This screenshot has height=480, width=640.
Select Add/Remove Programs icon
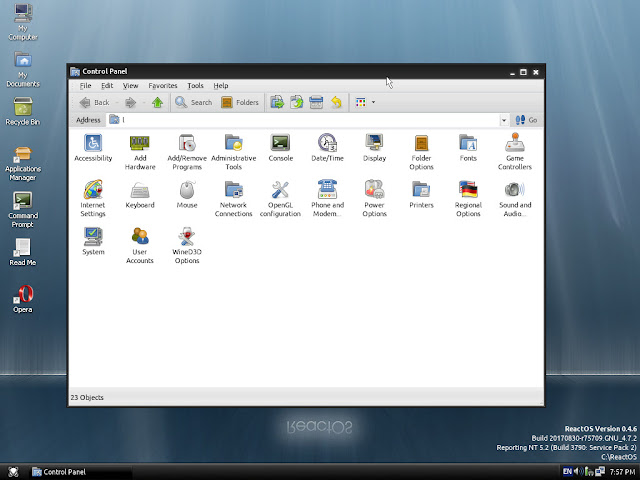pyautogui.click(x=187, y=152)
